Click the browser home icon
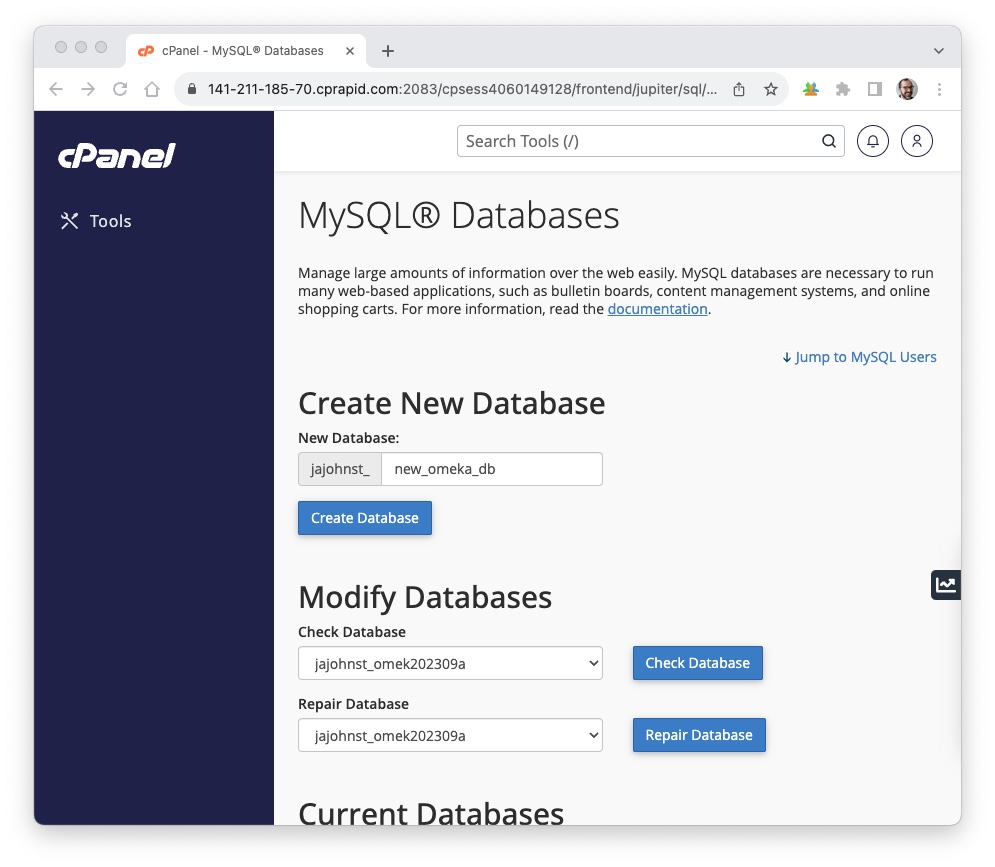The image size is (995, 867). coord(152,89)
